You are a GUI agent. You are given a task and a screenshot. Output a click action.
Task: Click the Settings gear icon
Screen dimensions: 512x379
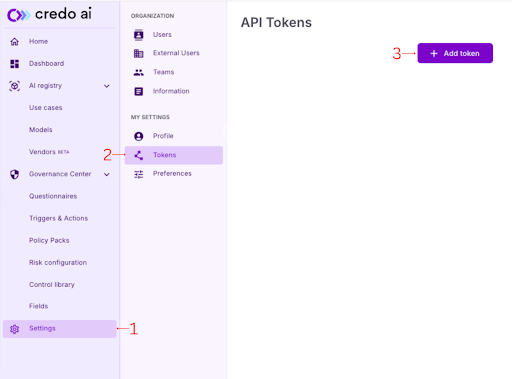pyautogui.click(x=14, y=329)
